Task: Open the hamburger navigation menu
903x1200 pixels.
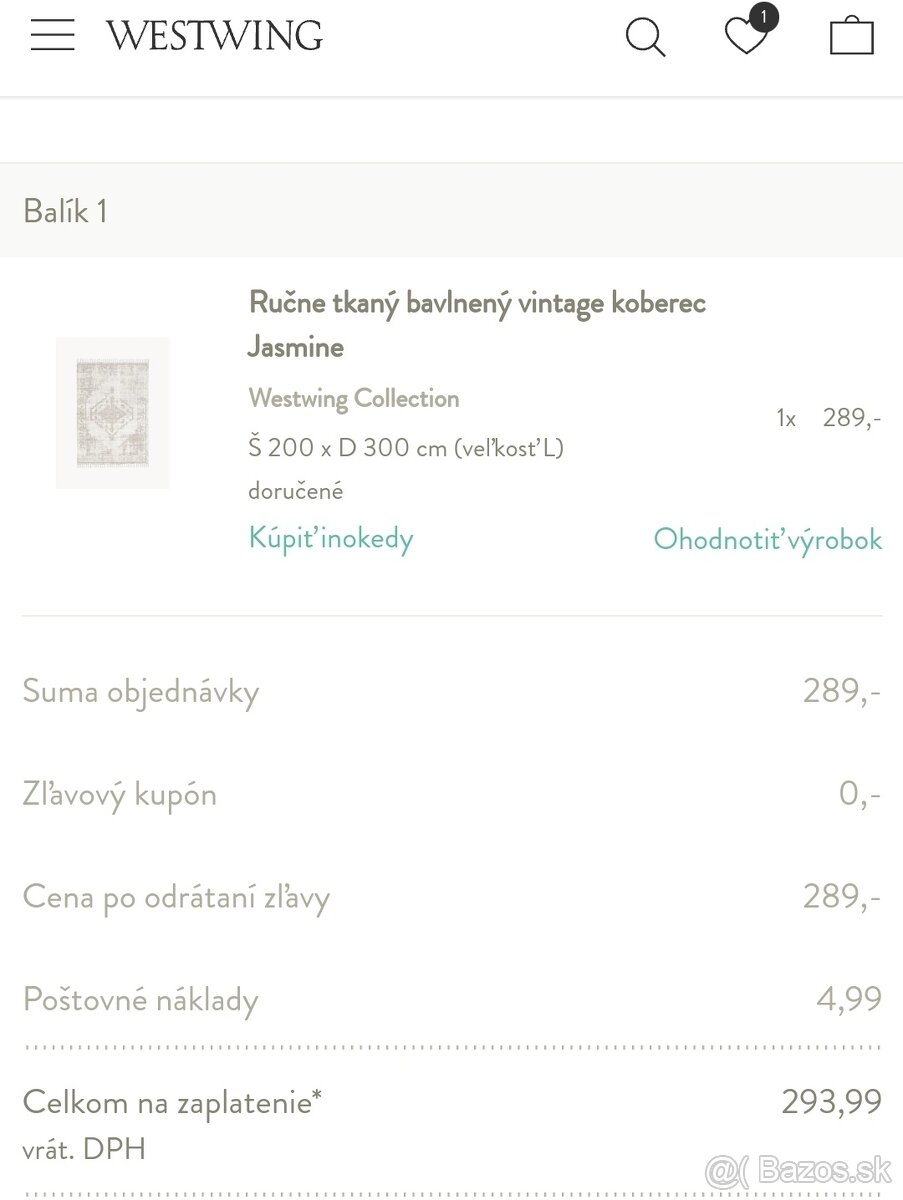Action: [52, 35]
